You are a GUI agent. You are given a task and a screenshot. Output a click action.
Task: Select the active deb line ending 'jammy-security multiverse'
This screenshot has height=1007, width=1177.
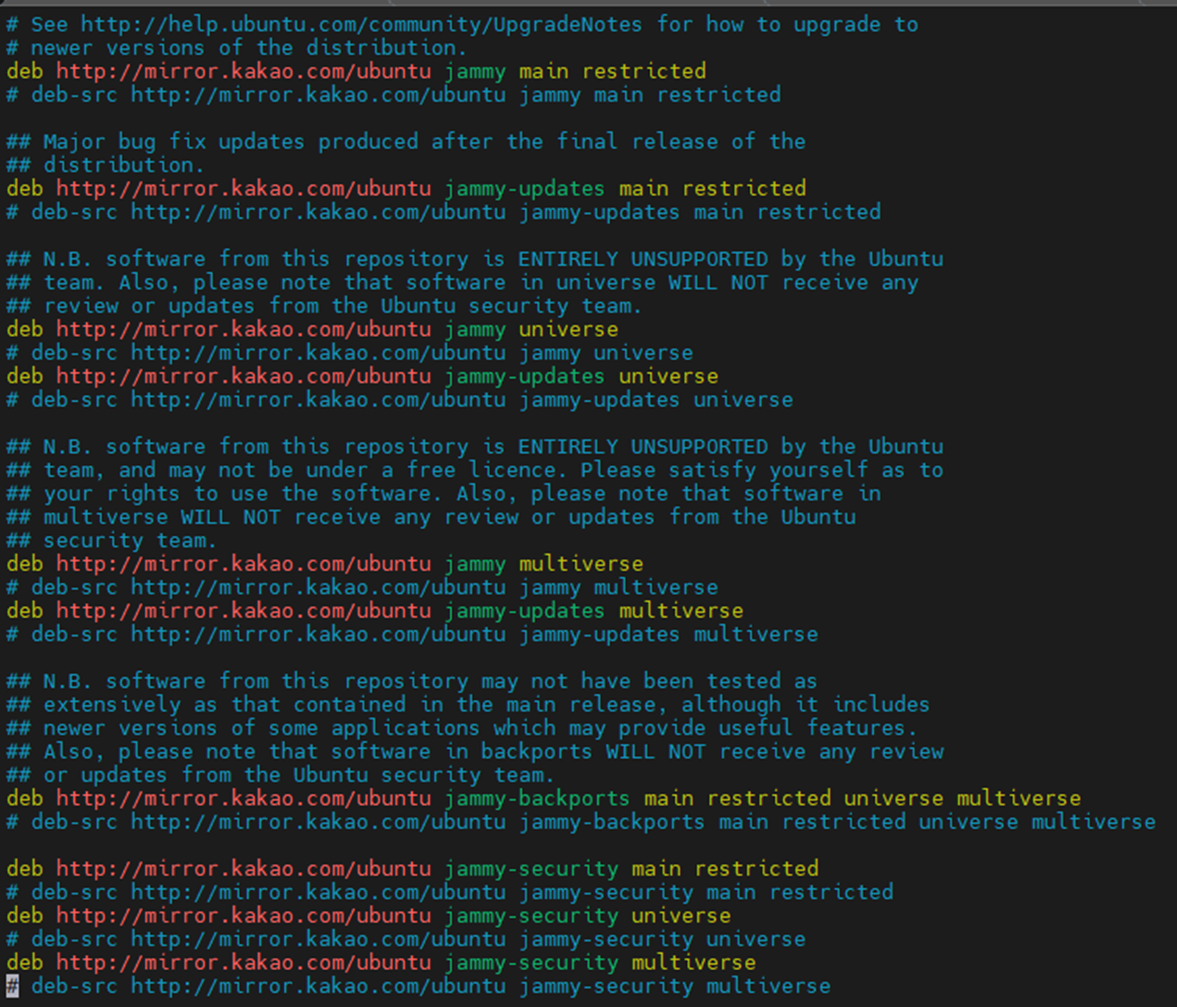coord(381,962)
